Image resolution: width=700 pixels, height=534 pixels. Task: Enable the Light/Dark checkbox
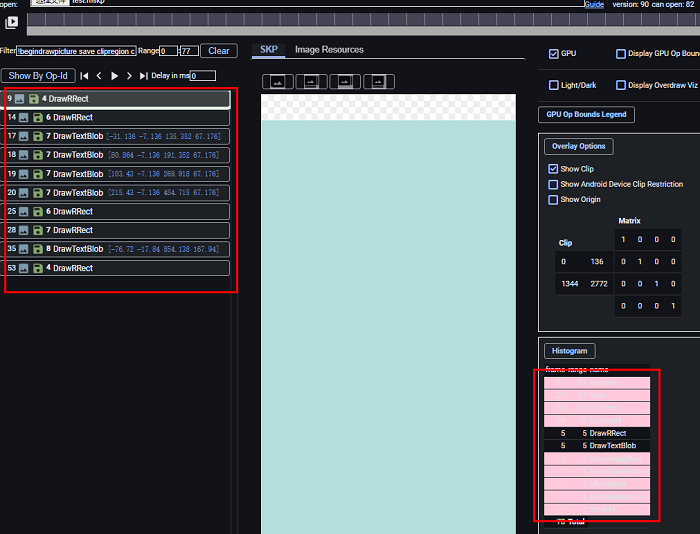point(554,86)
